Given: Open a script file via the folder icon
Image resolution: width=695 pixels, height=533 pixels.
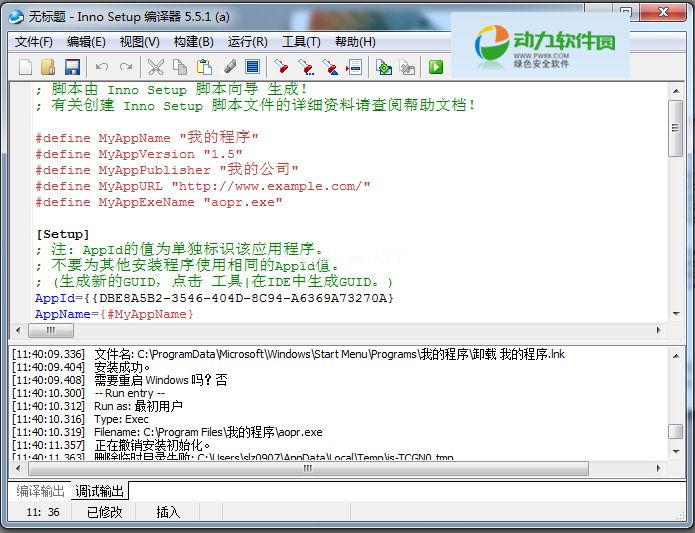Looking at the screenshot, I should click(x=49, y=67).
